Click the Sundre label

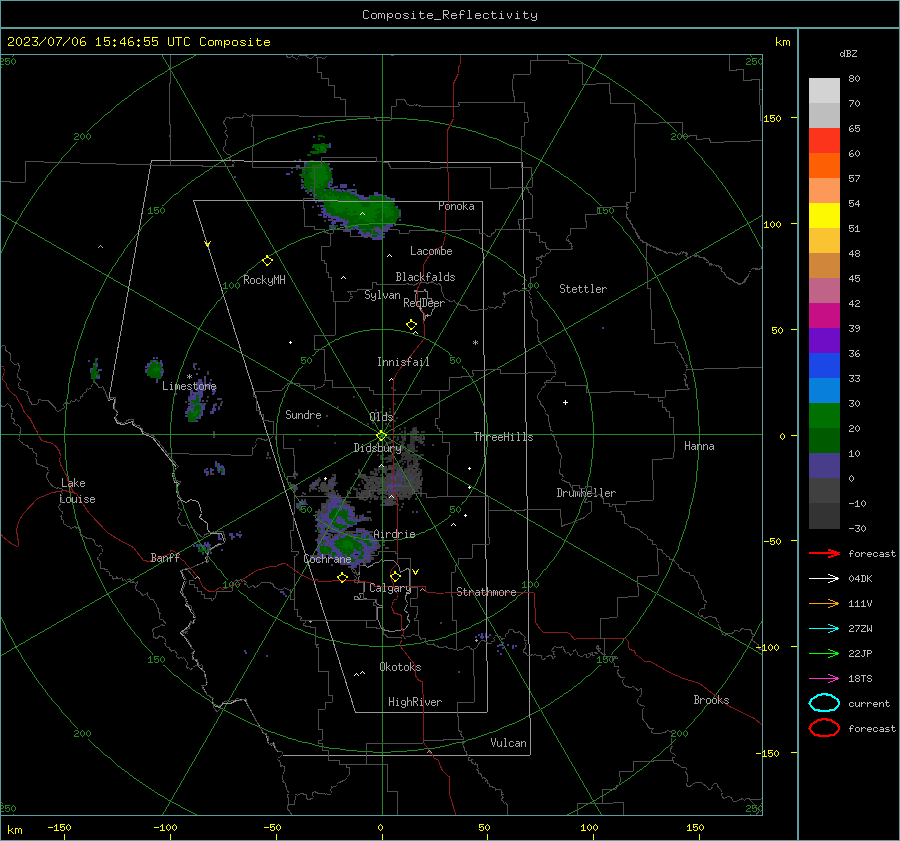(x=303, y=414)
